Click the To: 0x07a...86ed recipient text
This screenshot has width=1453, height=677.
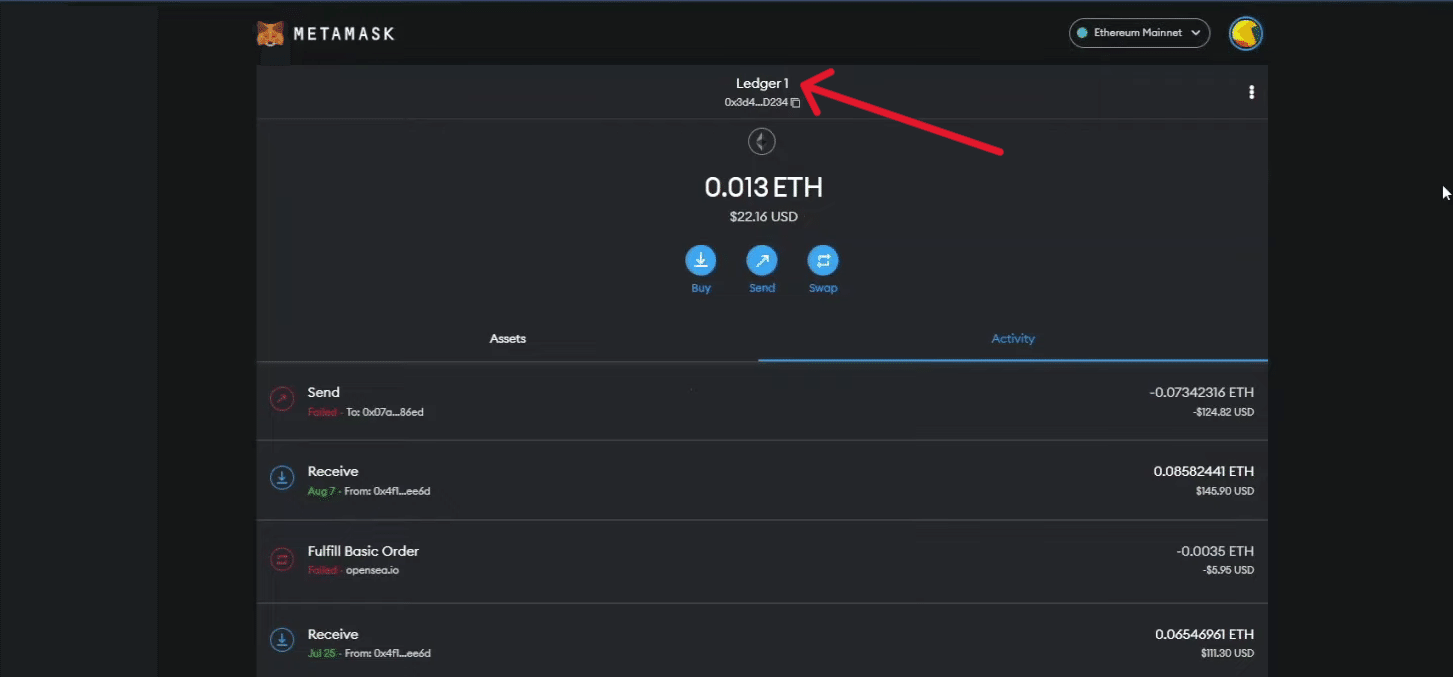(385, 412)
